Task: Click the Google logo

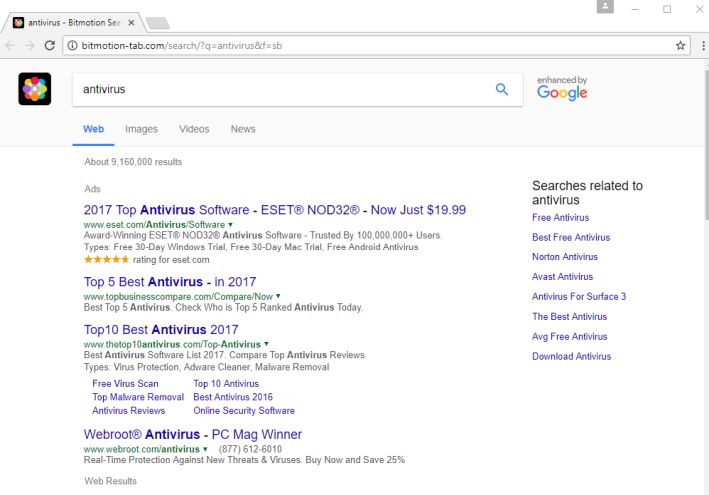Action: [x=562, y=93]
